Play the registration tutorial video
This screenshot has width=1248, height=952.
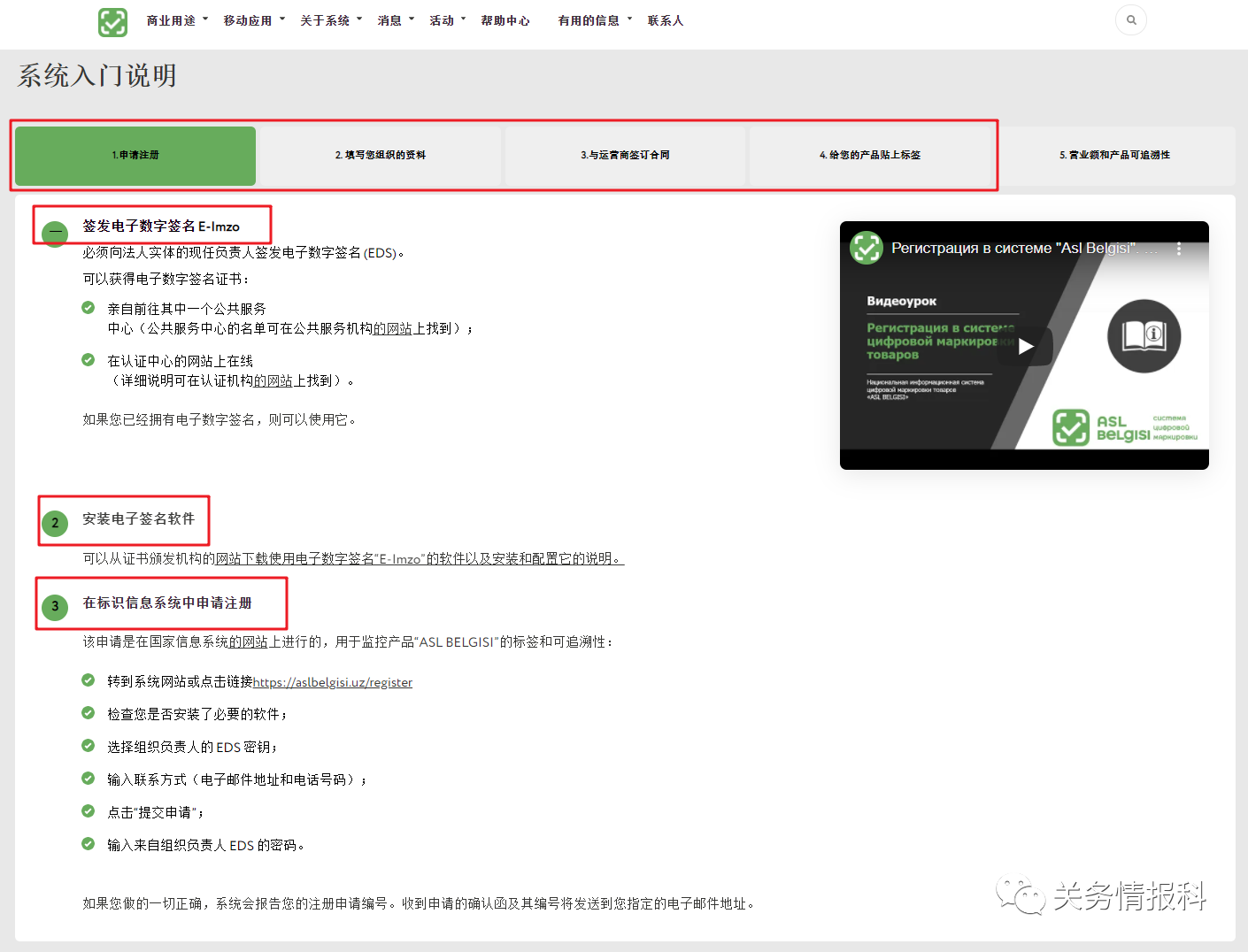1025,346
